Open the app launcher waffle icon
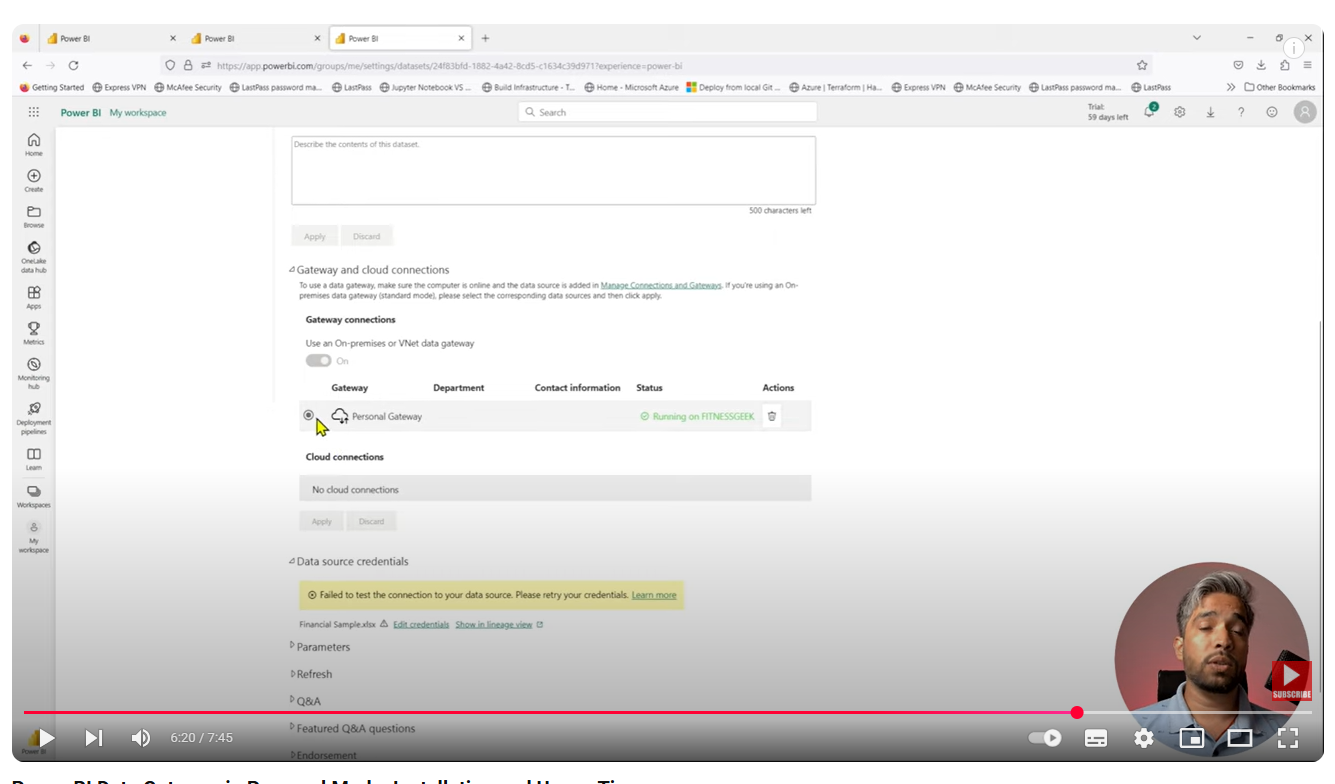1335x784 pixels. (34, 112)
